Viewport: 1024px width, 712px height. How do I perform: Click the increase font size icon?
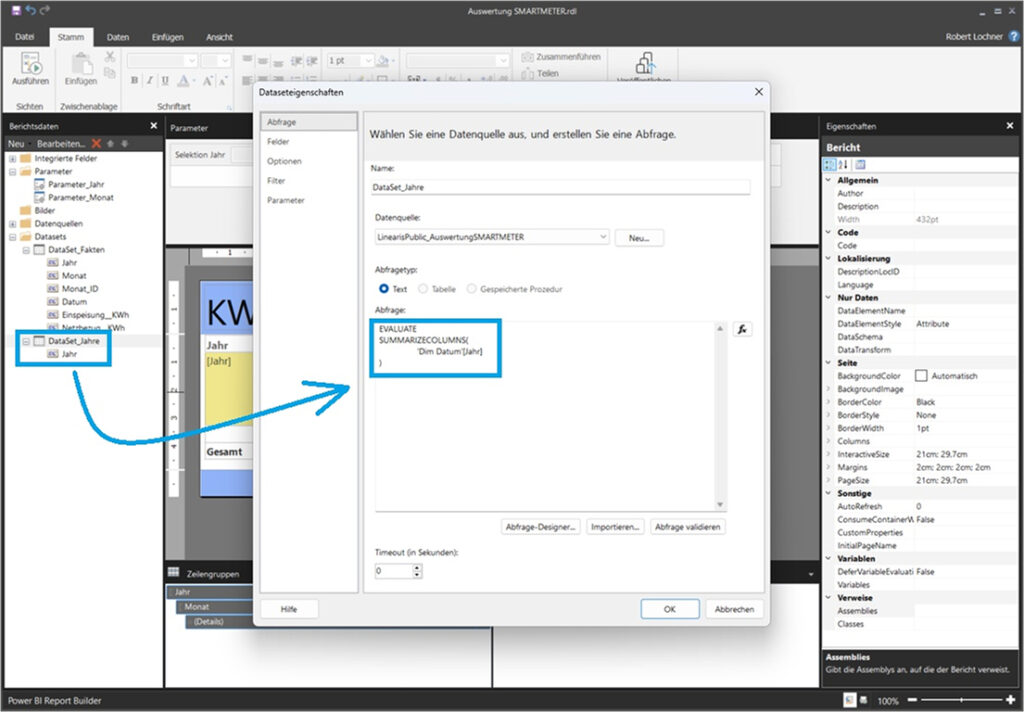[x=207, y=80]
